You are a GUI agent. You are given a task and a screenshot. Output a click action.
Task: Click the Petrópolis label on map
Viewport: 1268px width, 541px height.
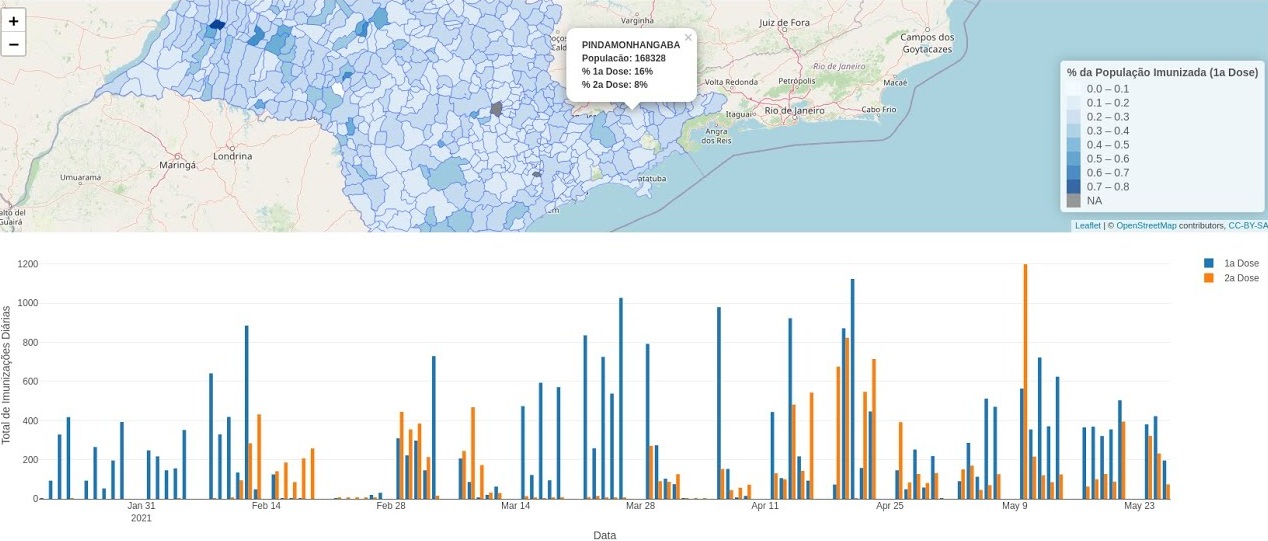pyautogui.click(x=797, y=80)
